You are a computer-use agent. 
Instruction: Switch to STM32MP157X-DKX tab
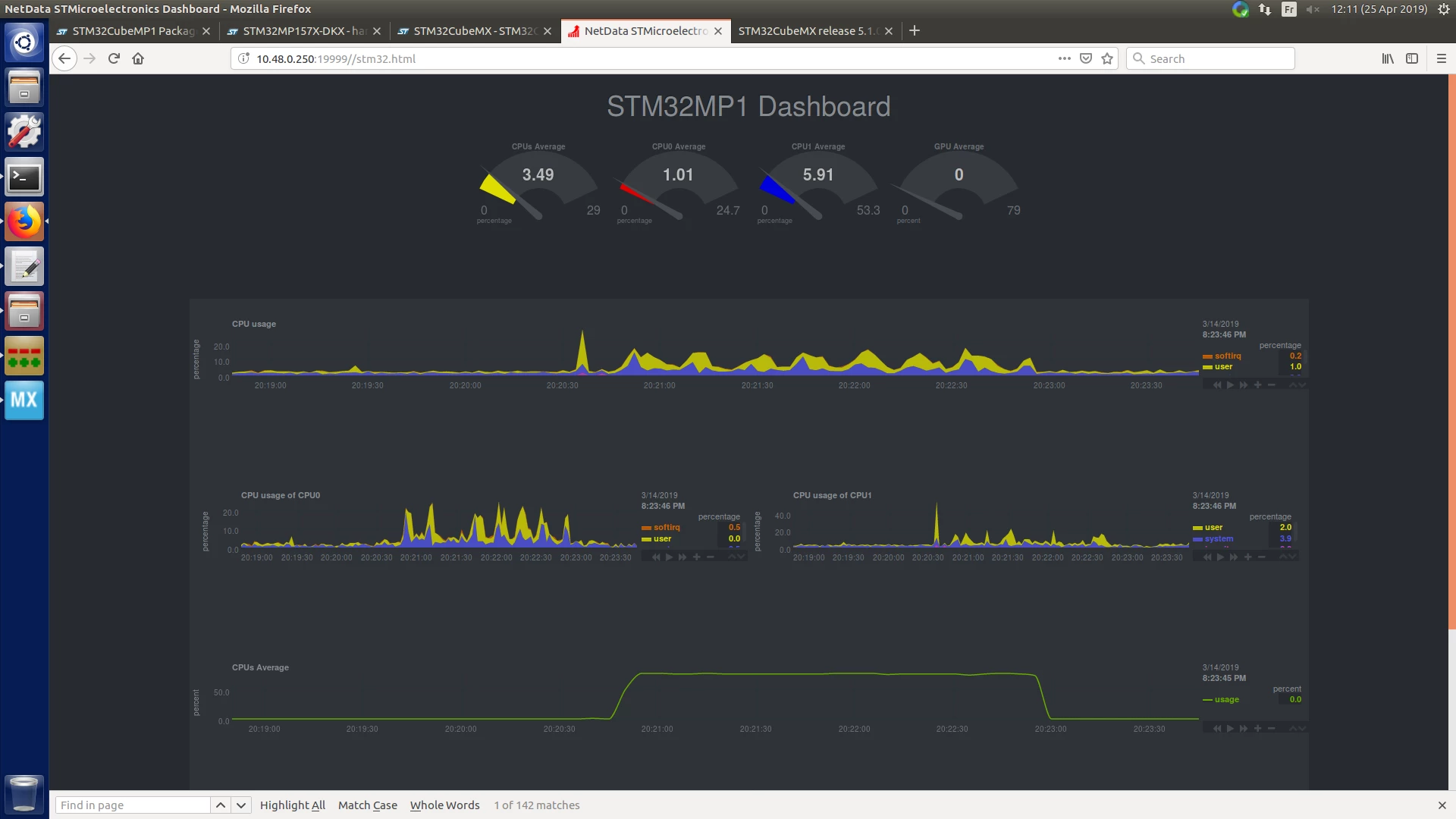[x=304, y=31]
